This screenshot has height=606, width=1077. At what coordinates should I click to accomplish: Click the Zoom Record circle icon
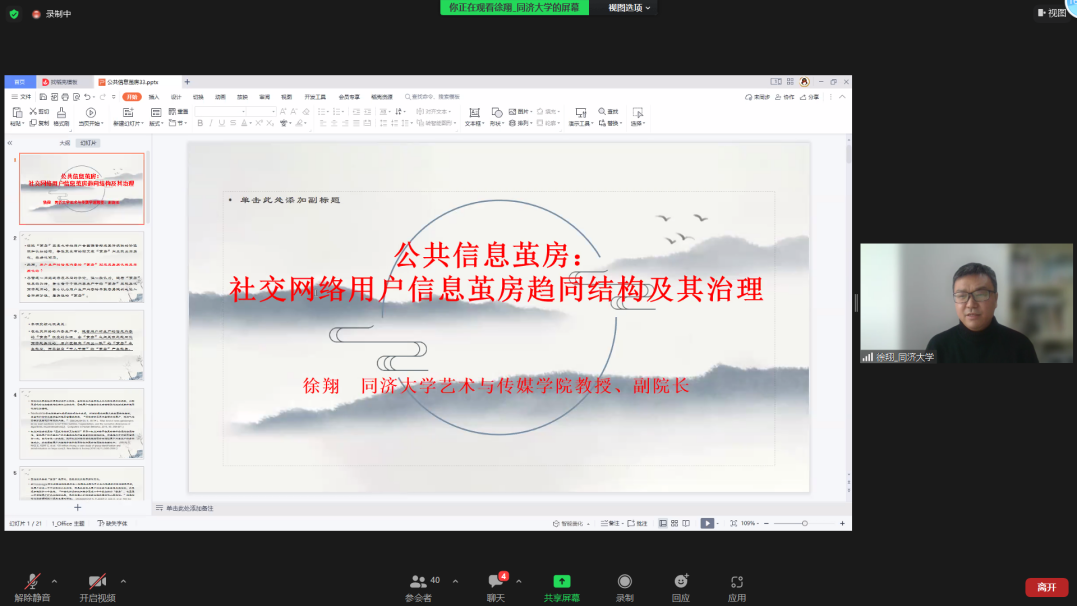pos(624,581)
